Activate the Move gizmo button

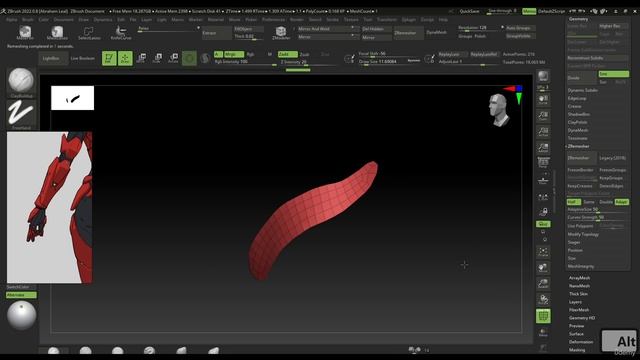click(x=141, y=58)
